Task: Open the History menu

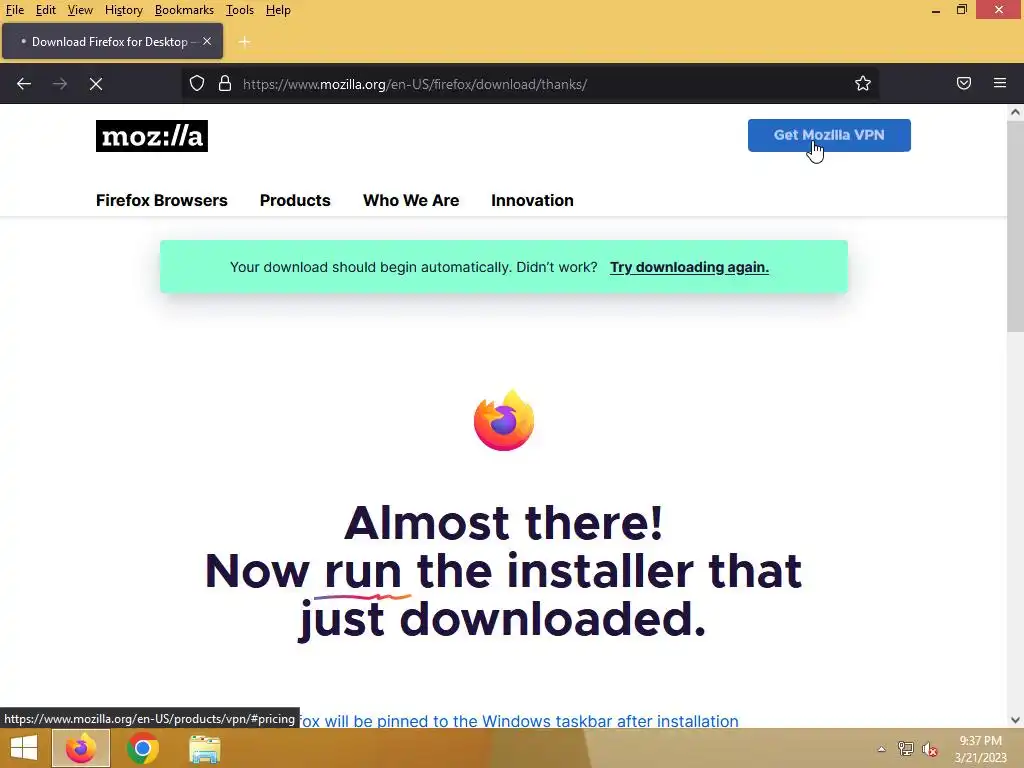Action: coord(123,10)
